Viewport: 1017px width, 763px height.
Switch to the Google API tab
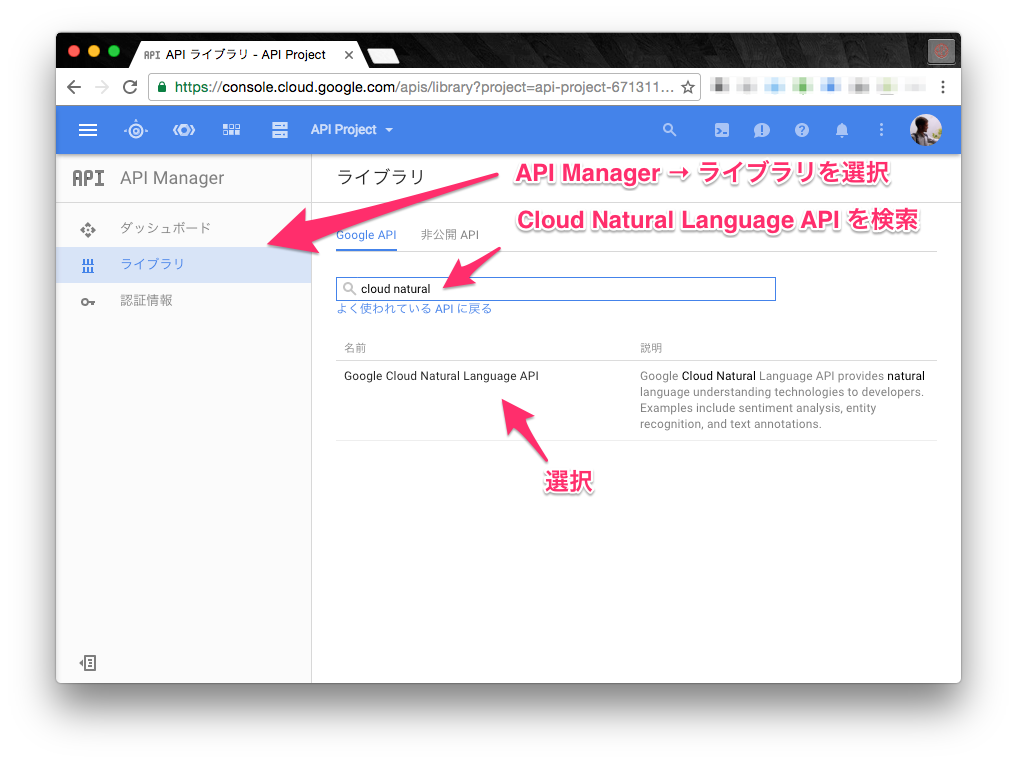pyautogui.click(x=366, y=235)
